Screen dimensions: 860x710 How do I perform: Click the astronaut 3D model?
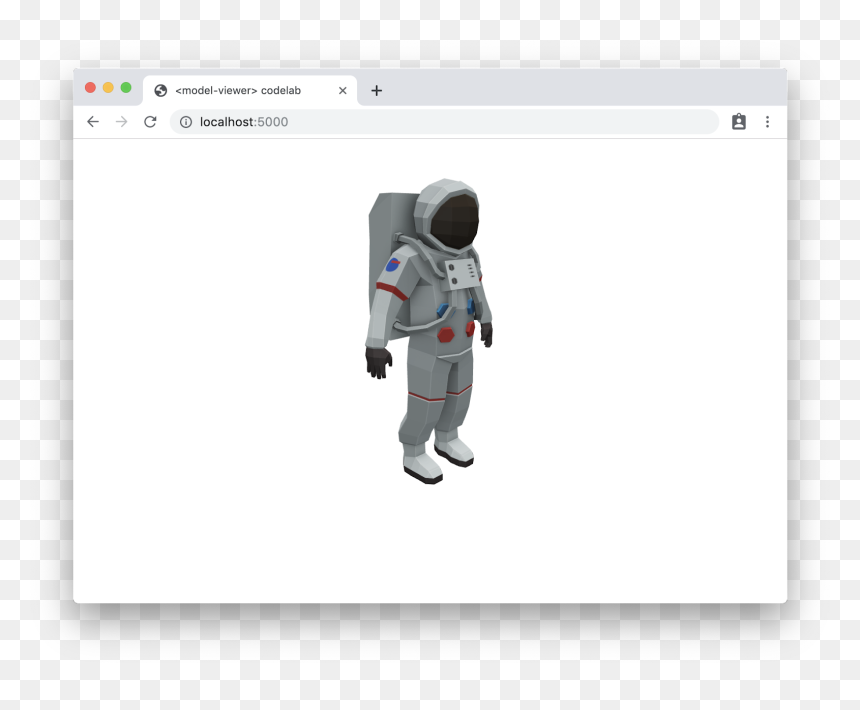click(428, 331)
